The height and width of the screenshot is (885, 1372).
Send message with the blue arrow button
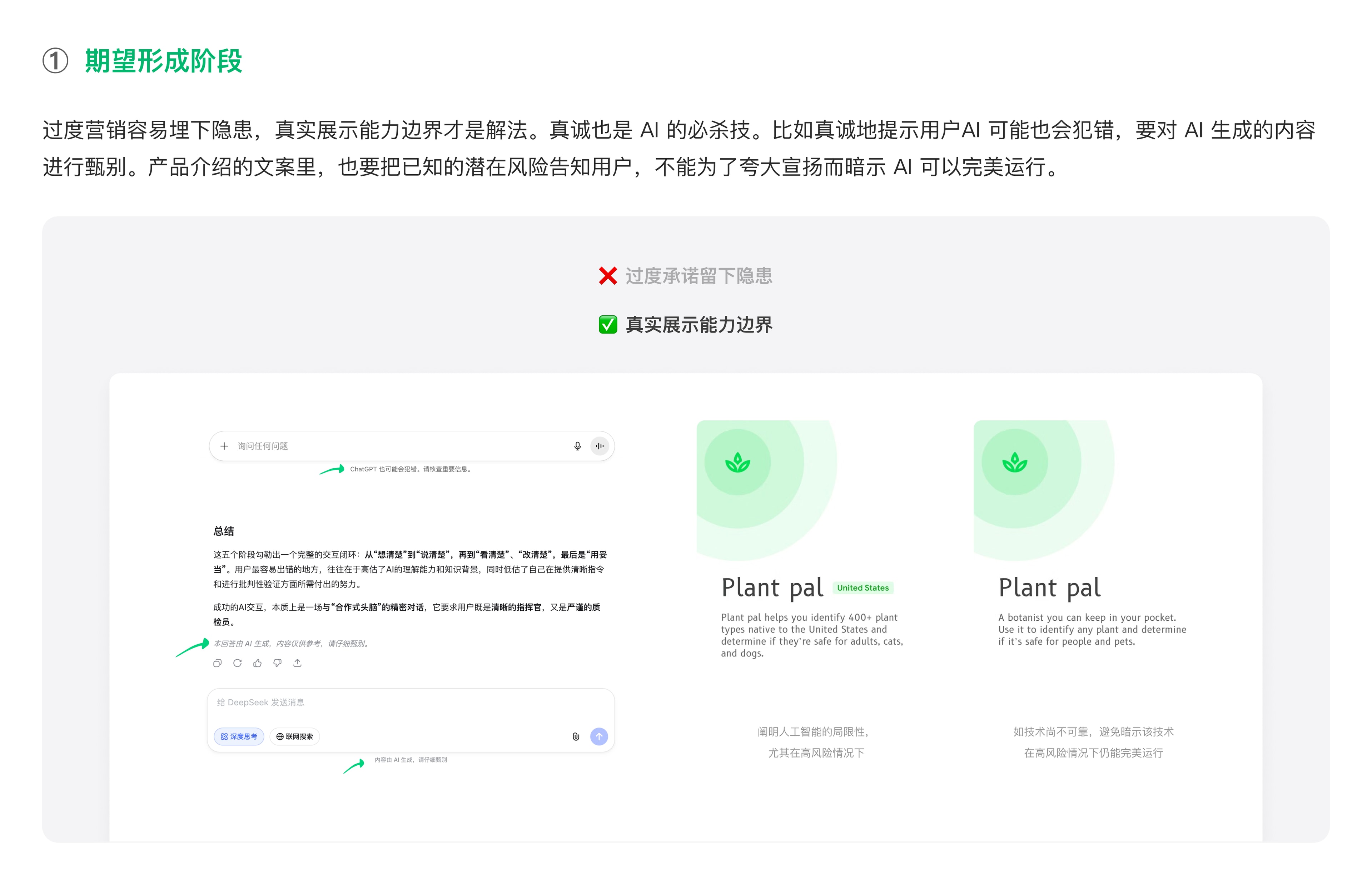point(599,737)
